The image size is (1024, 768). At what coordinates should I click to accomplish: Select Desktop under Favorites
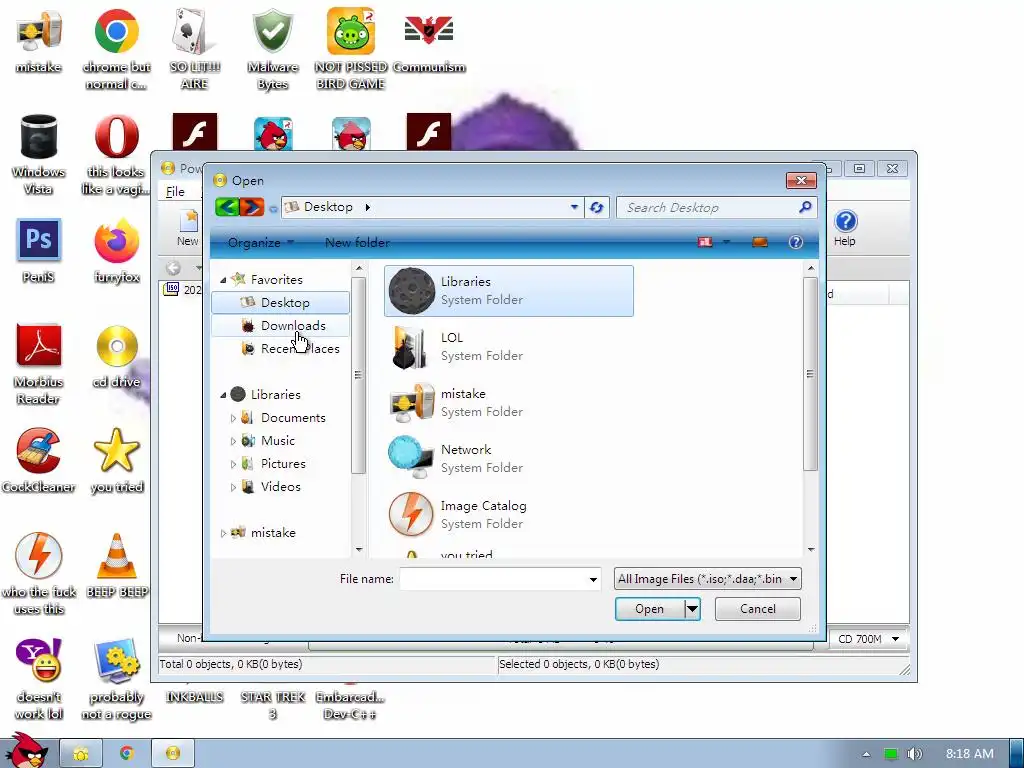[281, 302]
